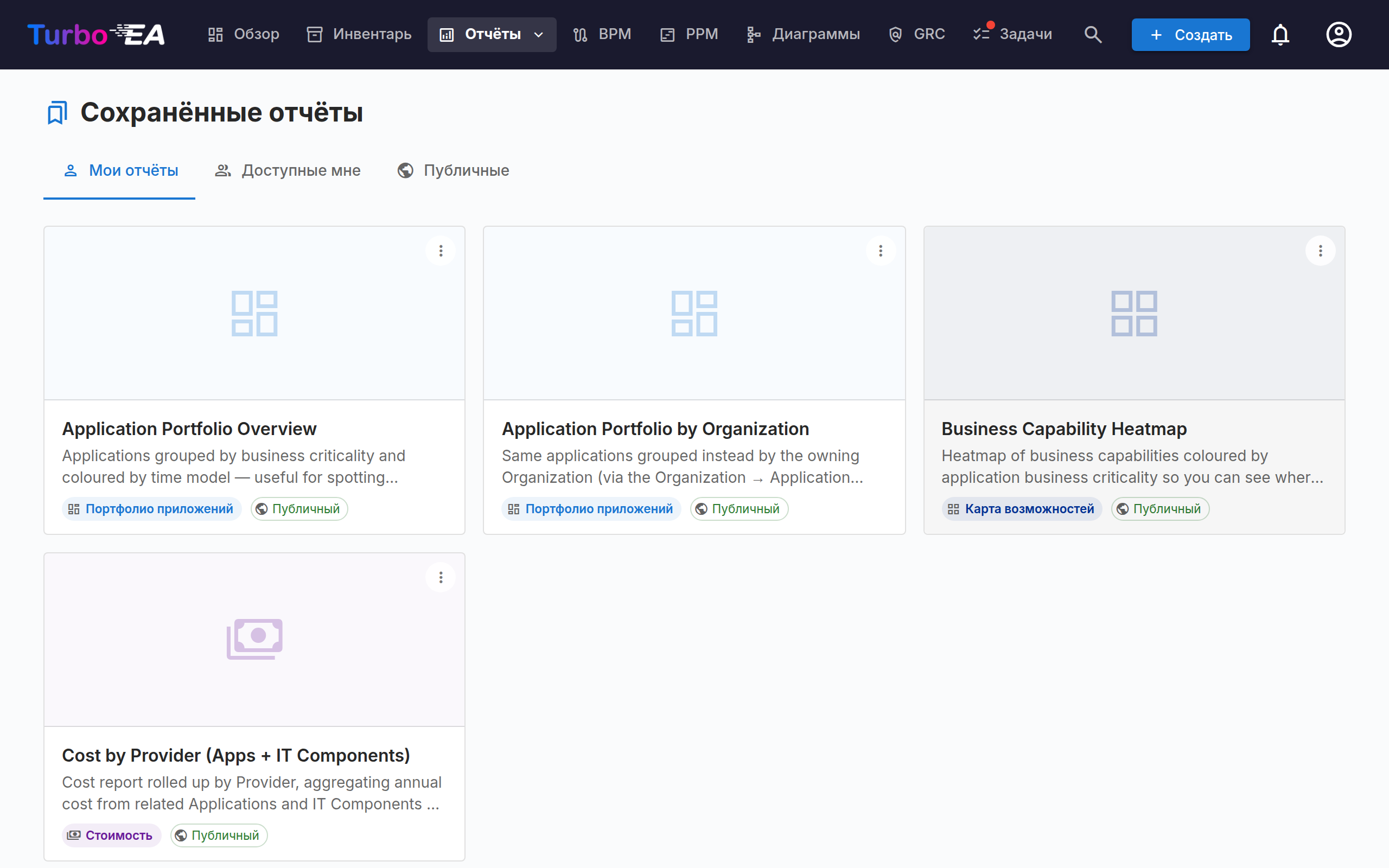Image resolution: width=1389 pixels, height=868 pixels.
Task: Open the Application Portfolio by Organization title
Action: point(655,429)
